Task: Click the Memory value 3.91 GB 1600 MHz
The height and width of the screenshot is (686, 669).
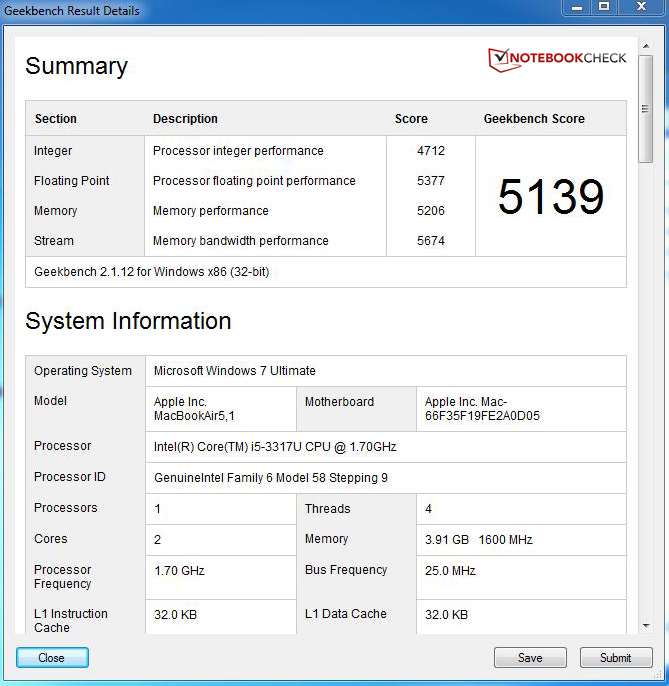Action: [x=478, y=539]
